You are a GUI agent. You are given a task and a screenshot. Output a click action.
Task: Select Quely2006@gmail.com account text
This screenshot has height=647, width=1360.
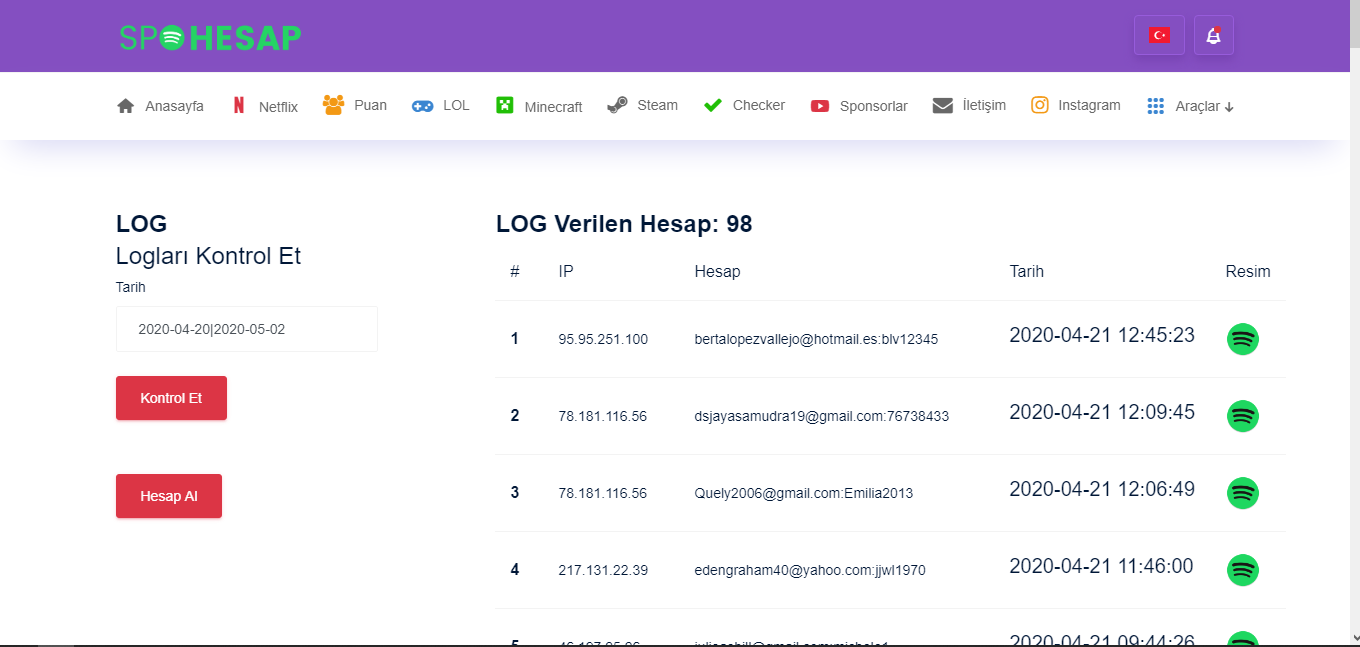(804, 493)
